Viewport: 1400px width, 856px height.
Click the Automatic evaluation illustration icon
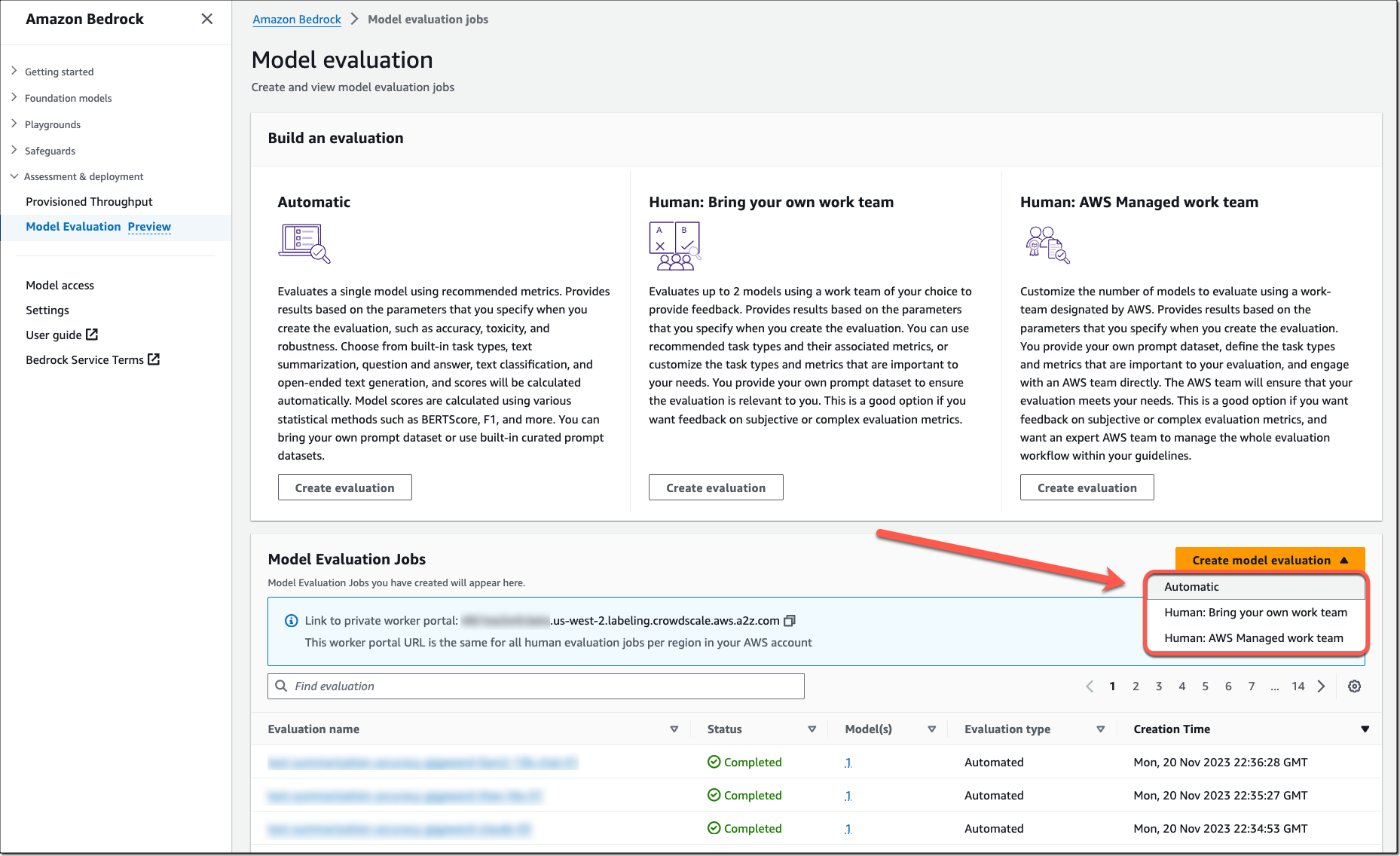coord(304,243)
